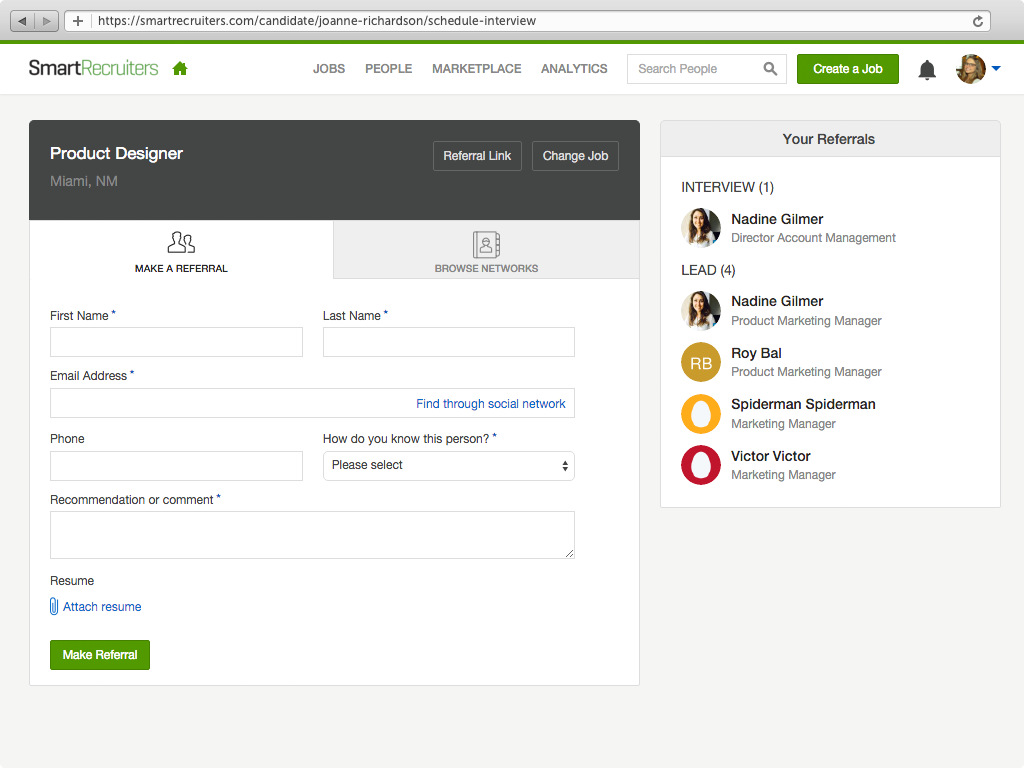Open Nadine Gilmer avatar under Interview
Image resolution: width=1024 pixels, height=768 pixels.
click(x=701, y=227)
